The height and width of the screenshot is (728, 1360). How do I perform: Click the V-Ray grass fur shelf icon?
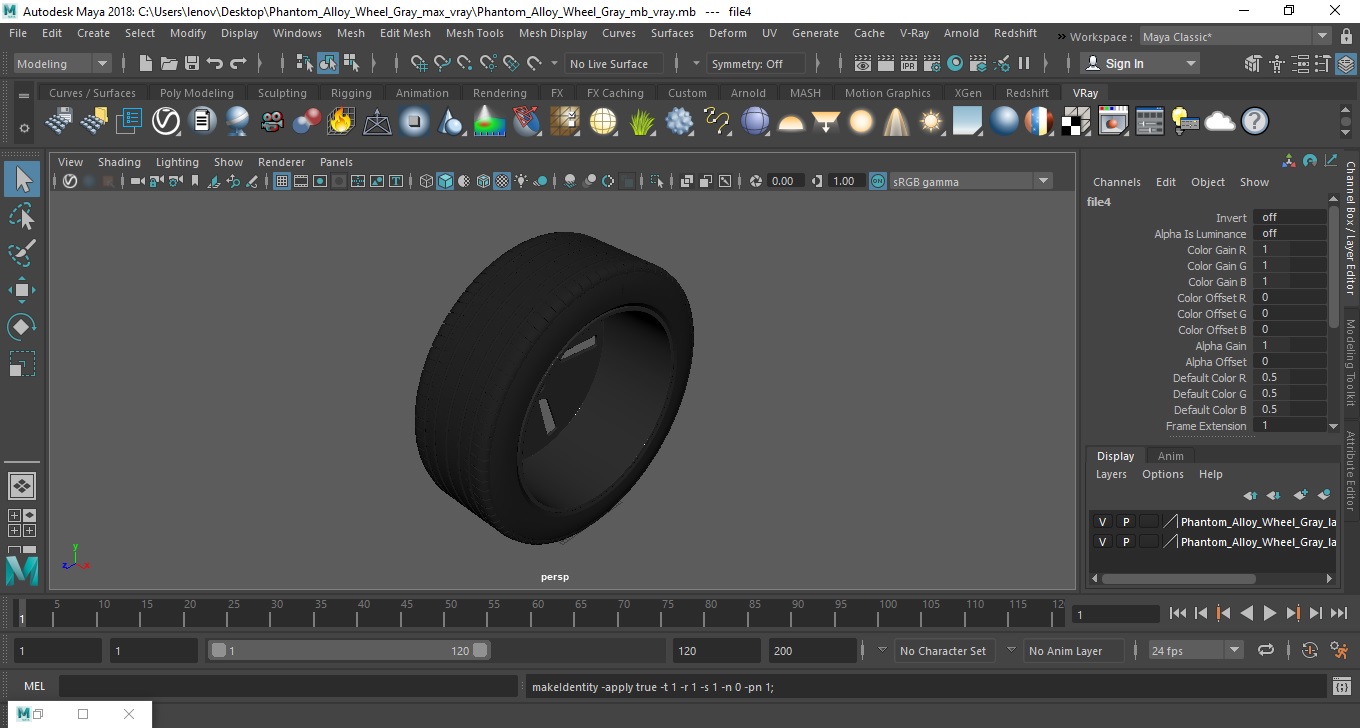pyautogui.click(x=642, y=122)
